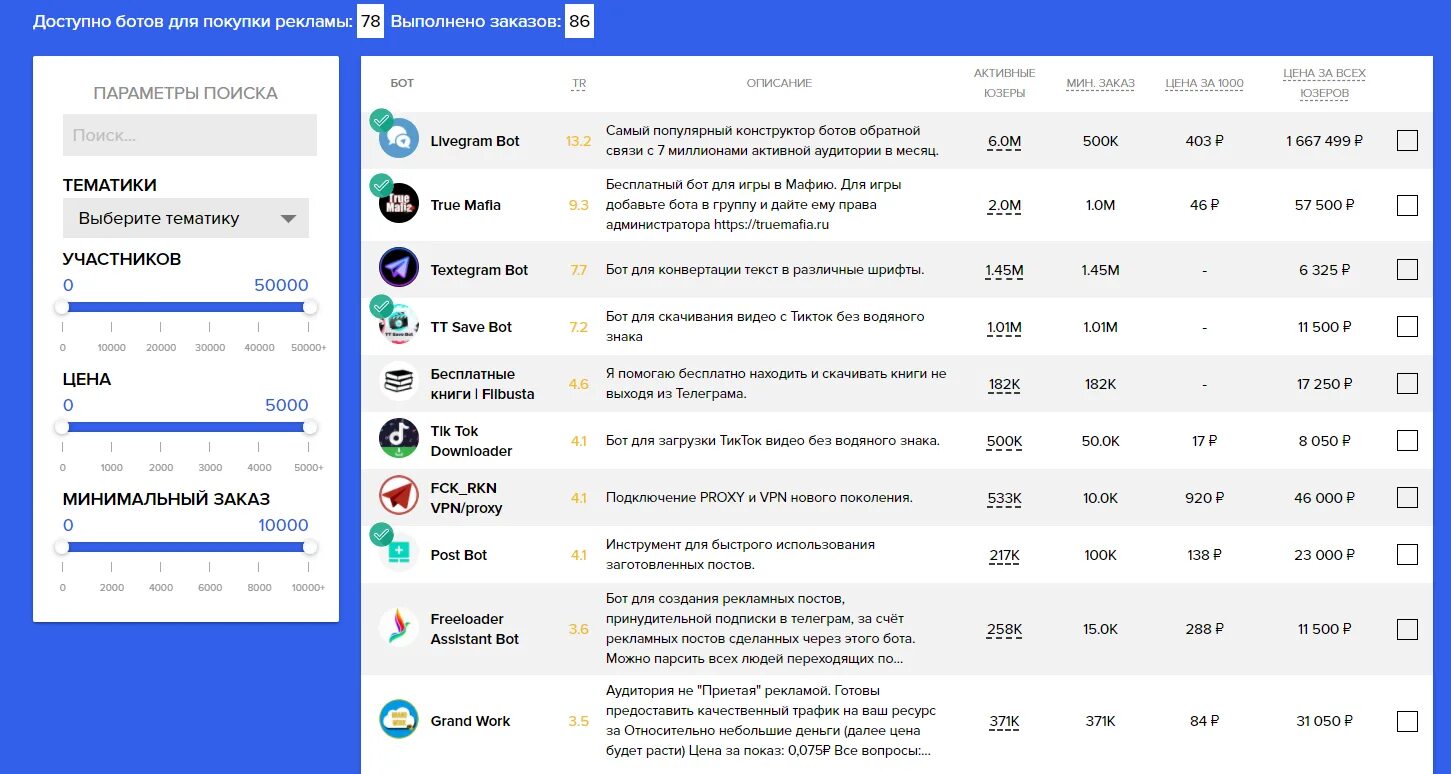Check the Flibusta books row checkbox
The image size is (1451, 774).
point(1407,383)
